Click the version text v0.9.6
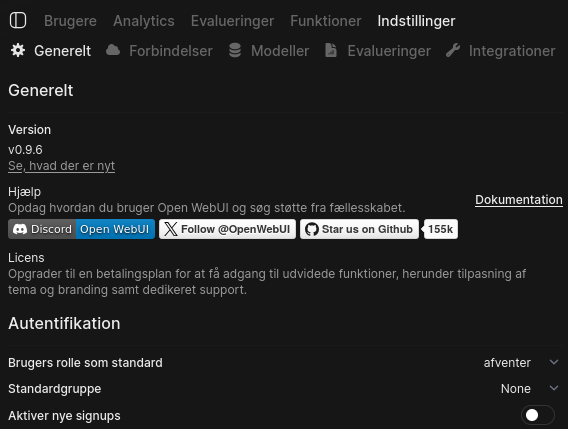This screenshot has height=429, width=568. coord(25,149)
